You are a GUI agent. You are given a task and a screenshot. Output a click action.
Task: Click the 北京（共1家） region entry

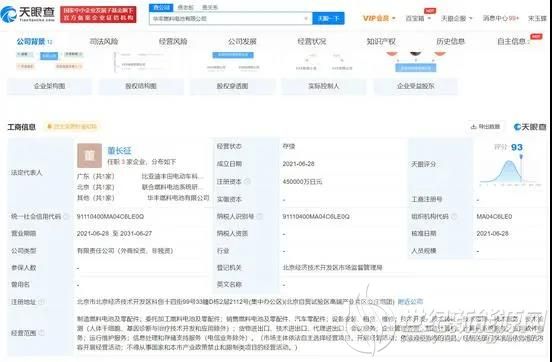[x=95, y=187]
